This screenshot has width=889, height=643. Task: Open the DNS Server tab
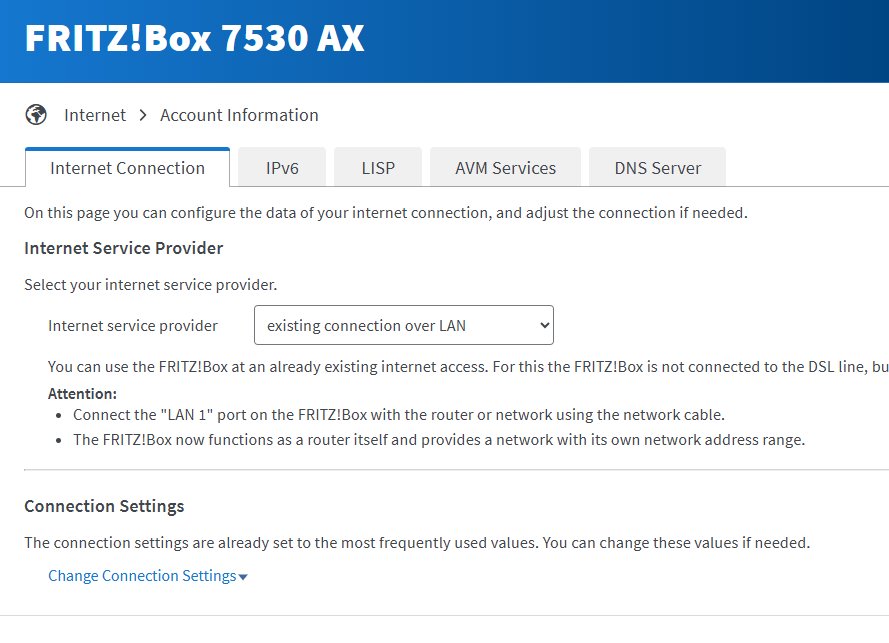[x=657, y=168]
